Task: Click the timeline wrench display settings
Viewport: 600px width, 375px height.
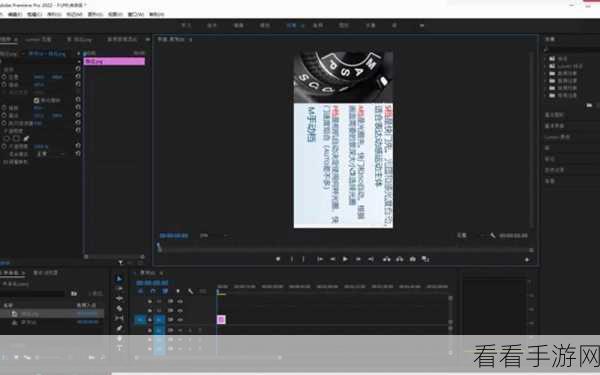Action: [190, 292]
